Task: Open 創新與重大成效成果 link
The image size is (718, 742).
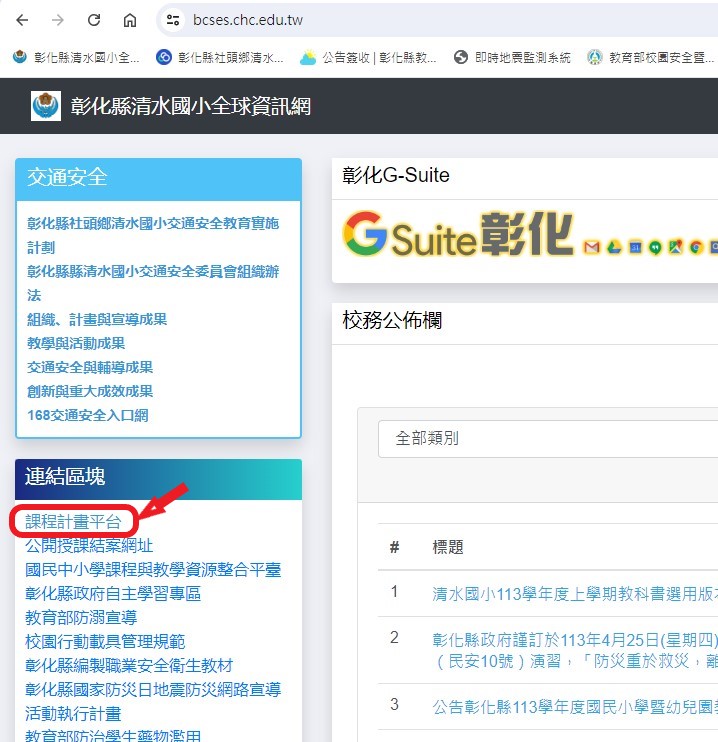Action: [x=90, y=391]
